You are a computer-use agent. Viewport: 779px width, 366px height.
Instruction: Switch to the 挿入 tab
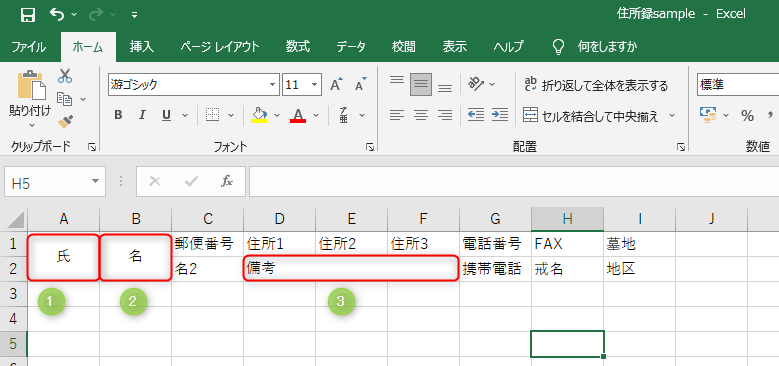[142, 47]
